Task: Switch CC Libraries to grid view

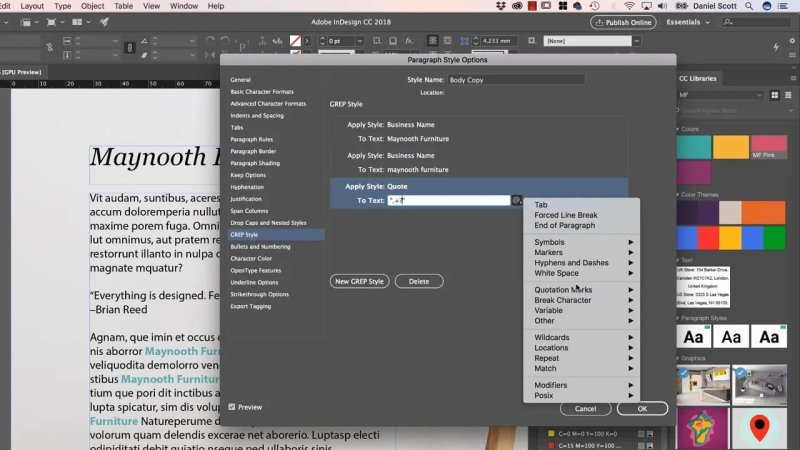Action: [x=774, y=95]
